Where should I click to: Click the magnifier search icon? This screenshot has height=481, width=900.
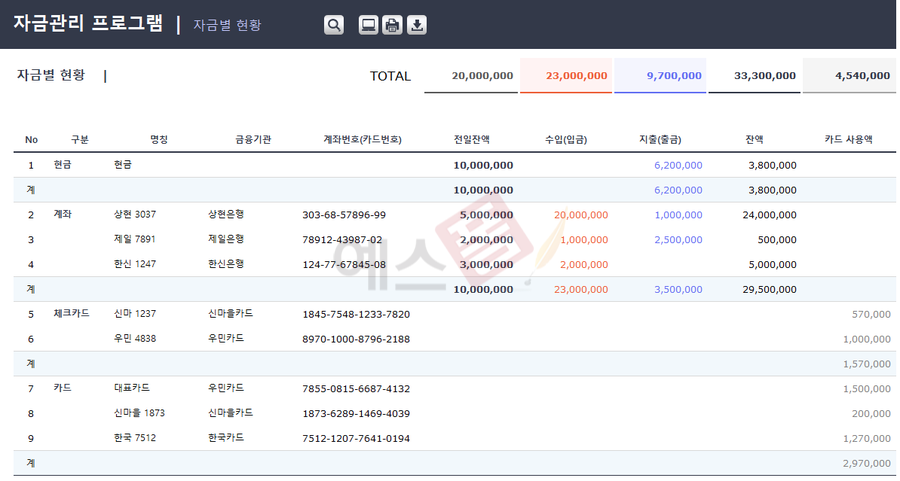333,25
